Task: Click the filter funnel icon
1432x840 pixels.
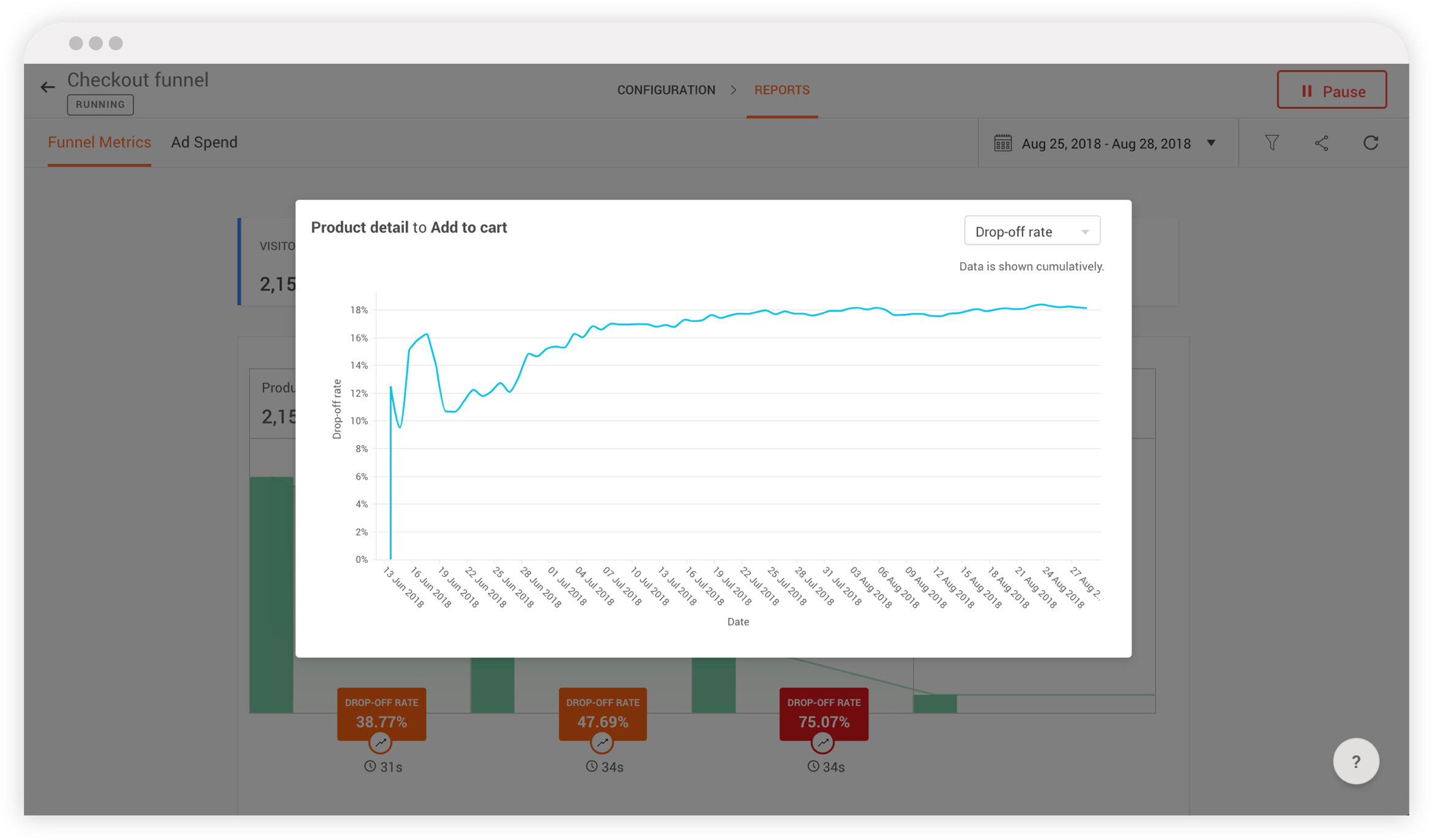Action: point(1272,143)
